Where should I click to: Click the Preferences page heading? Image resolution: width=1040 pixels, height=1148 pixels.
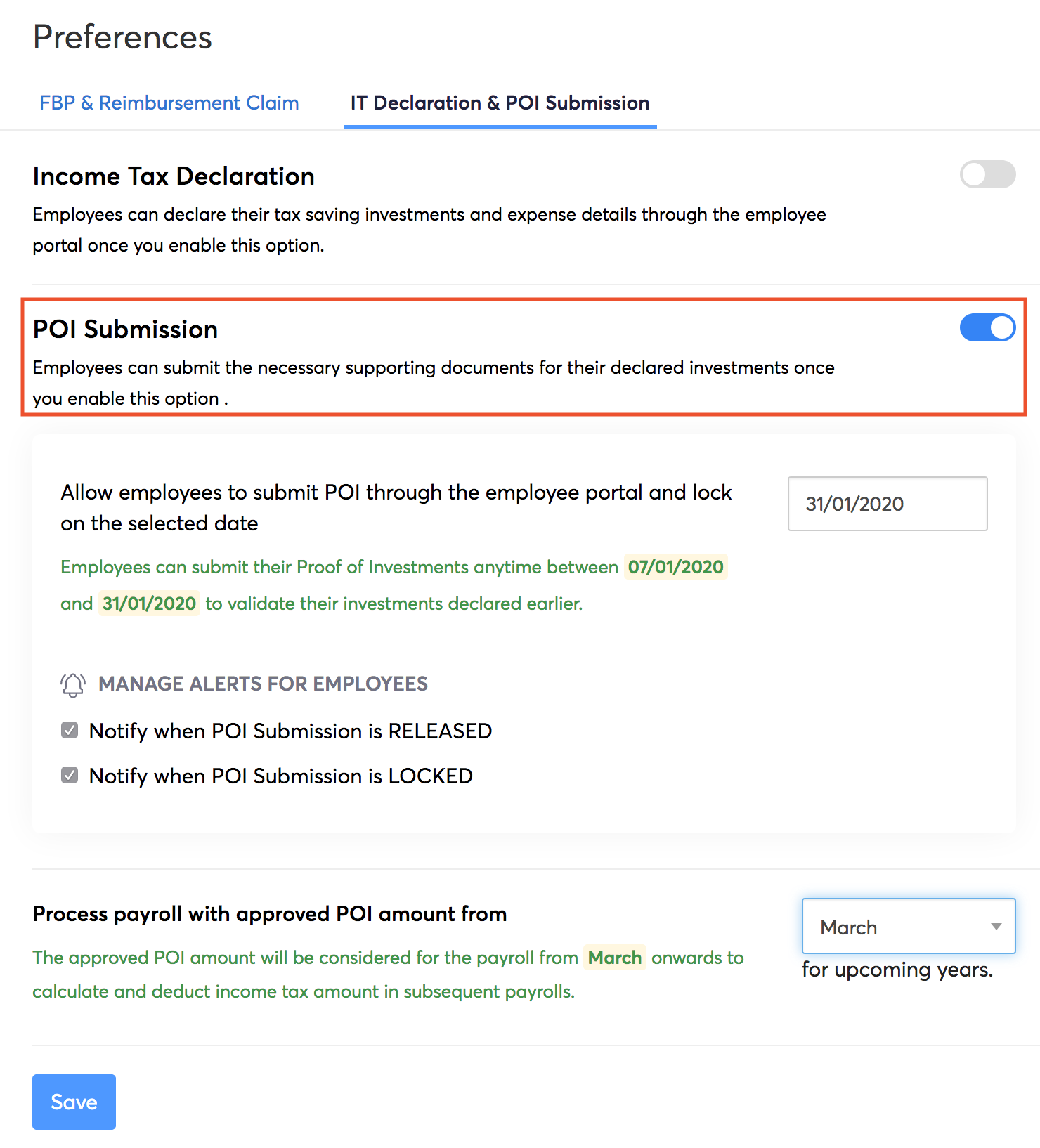point(122,37)
